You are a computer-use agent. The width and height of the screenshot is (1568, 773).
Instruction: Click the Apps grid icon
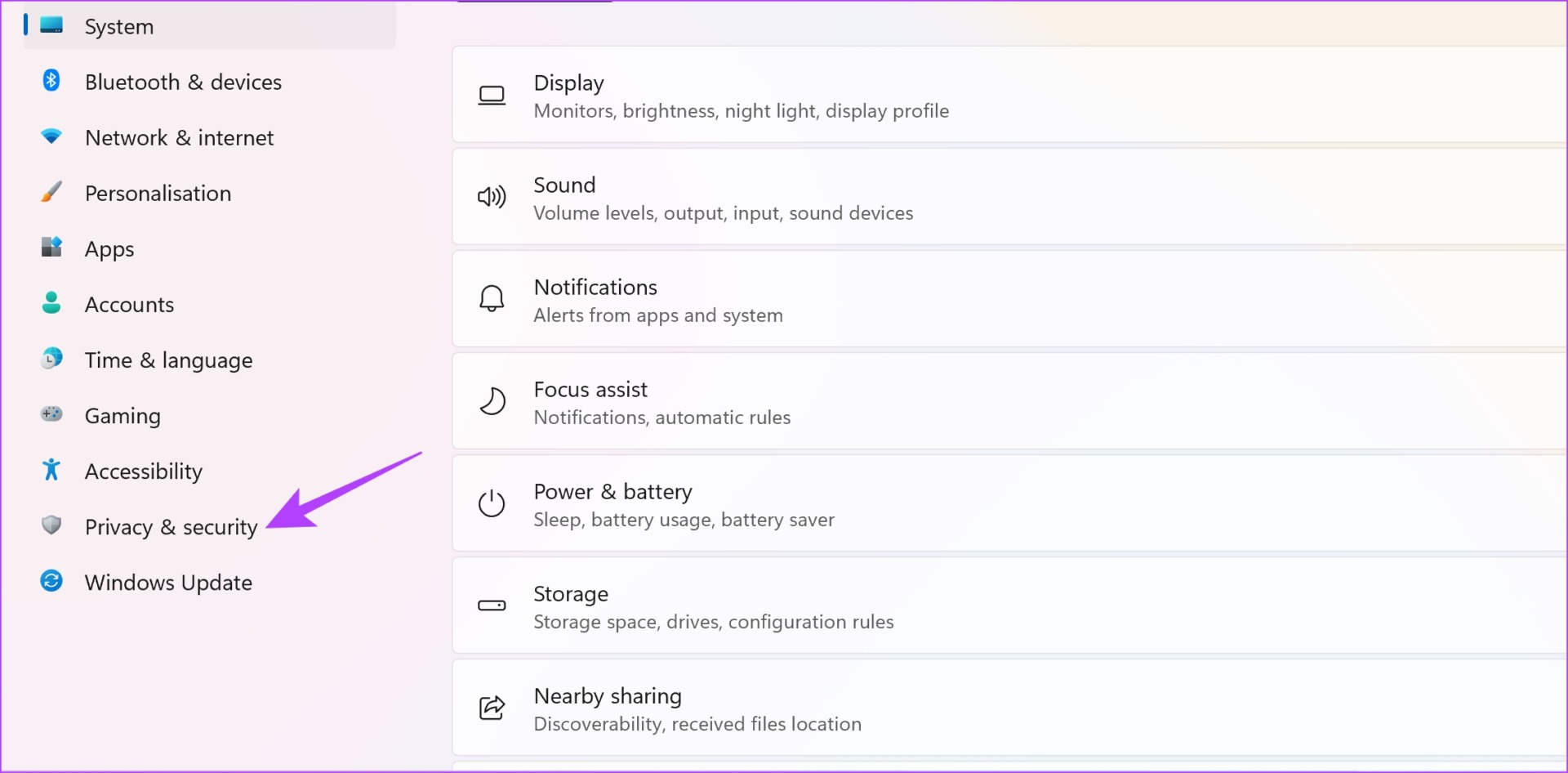[x=51, y=247]
